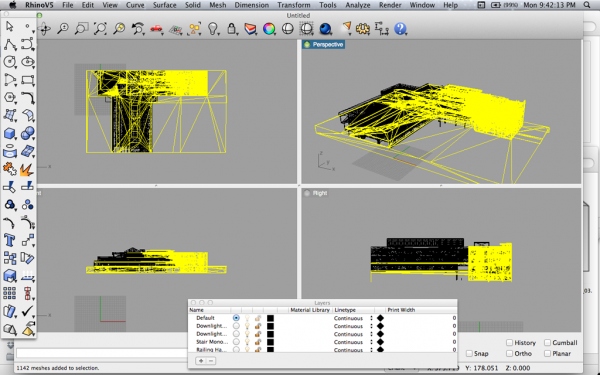Image resolution: width=600 pixels, height=375 pixels.
Task: Open the Edit Layers toolbar icon
Action: [250, 29]
